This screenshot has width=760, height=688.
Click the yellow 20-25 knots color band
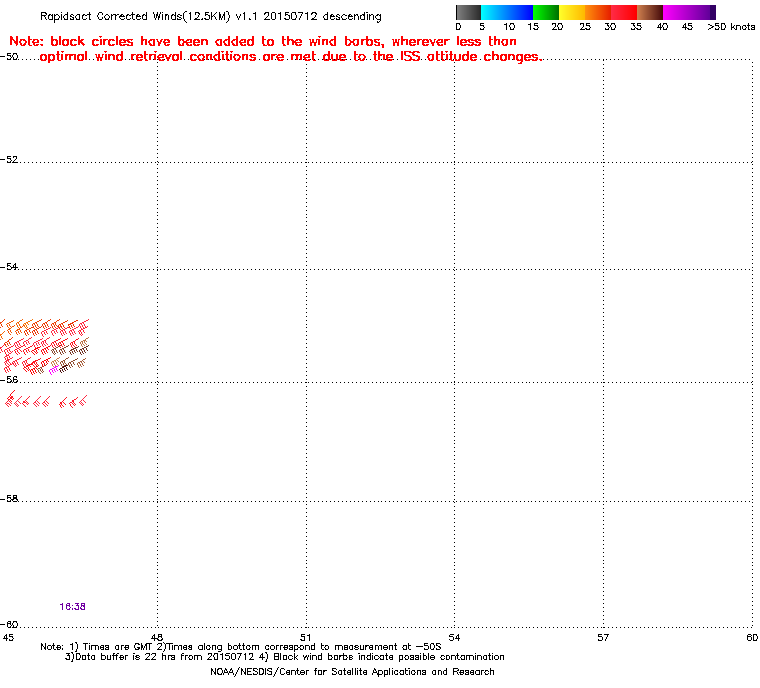pos(572,12)
